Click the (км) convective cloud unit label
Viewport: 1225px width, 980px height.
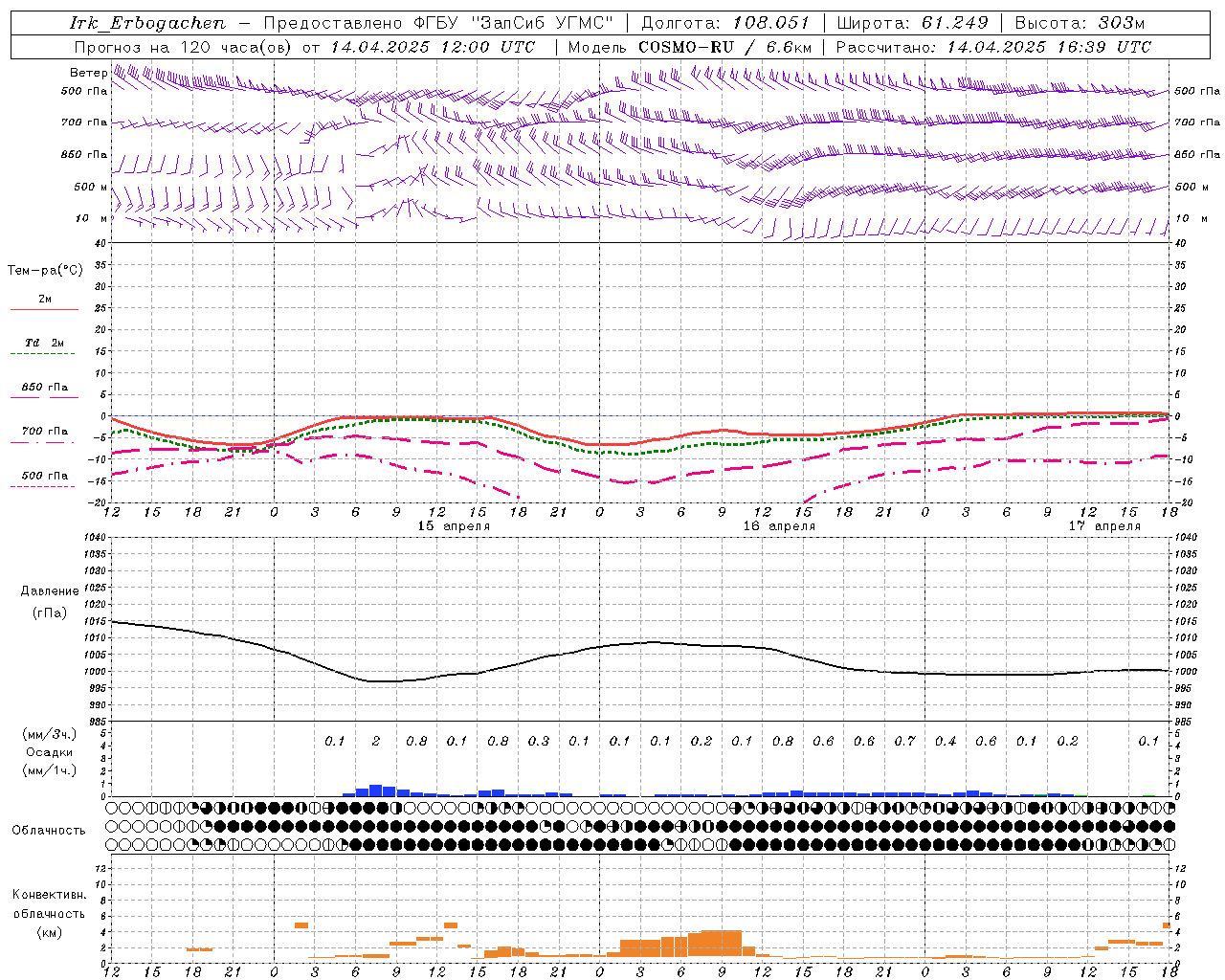[49, 932]
